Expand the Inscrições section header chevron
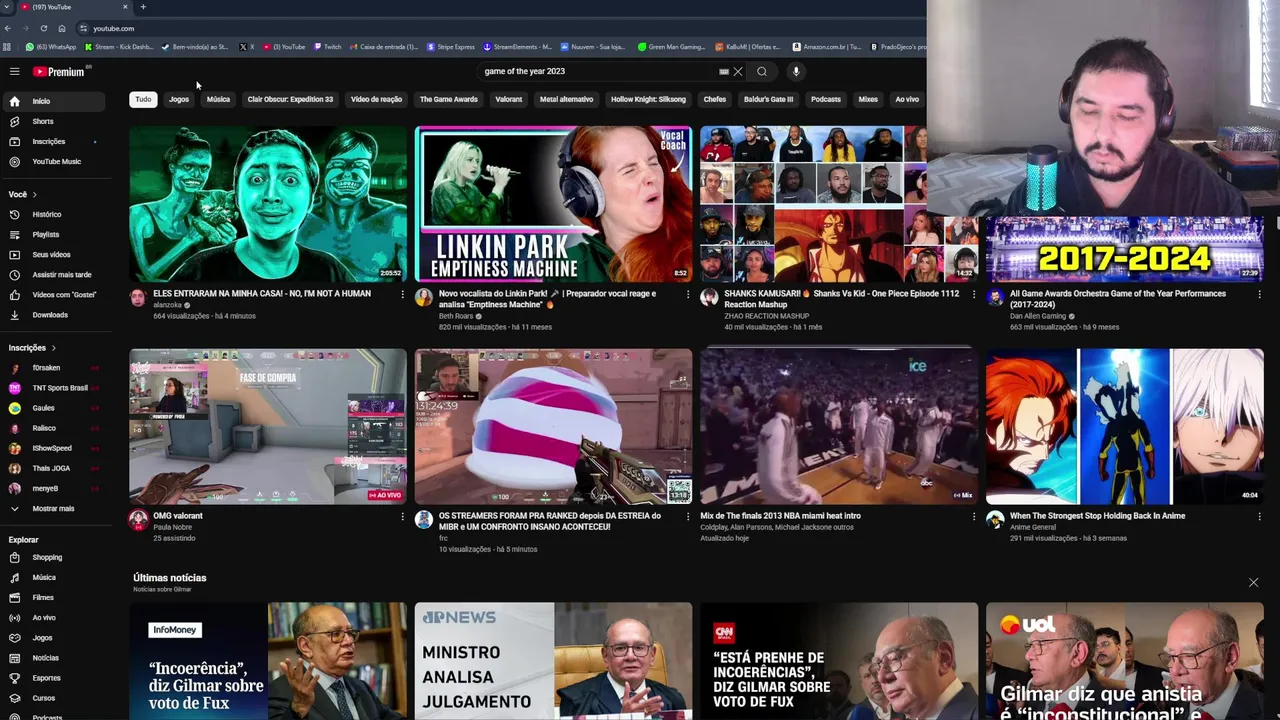 click(x=53, y=347)
